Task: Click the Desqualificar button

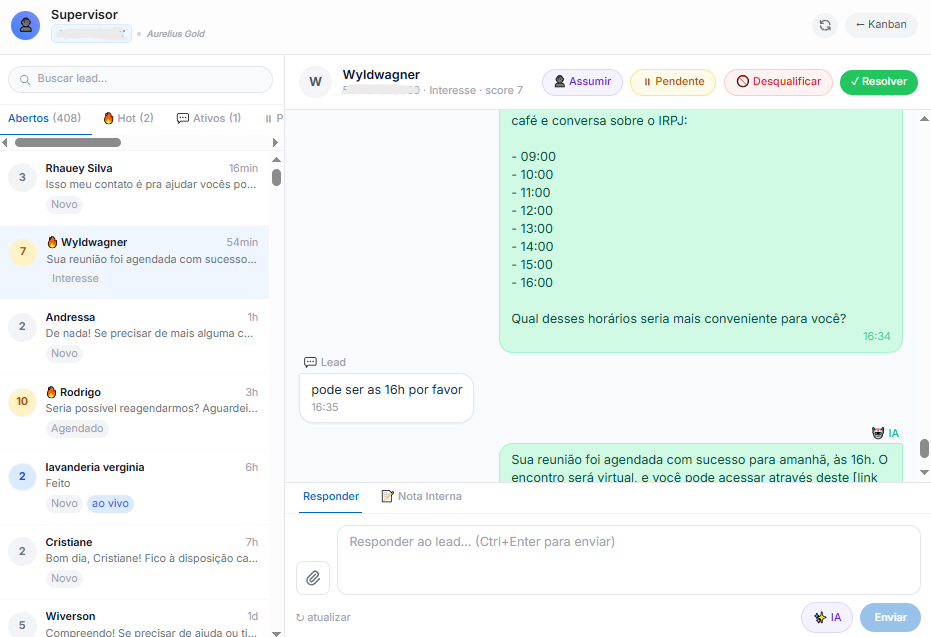Action: pyautogui.click(x=778, y=82)
